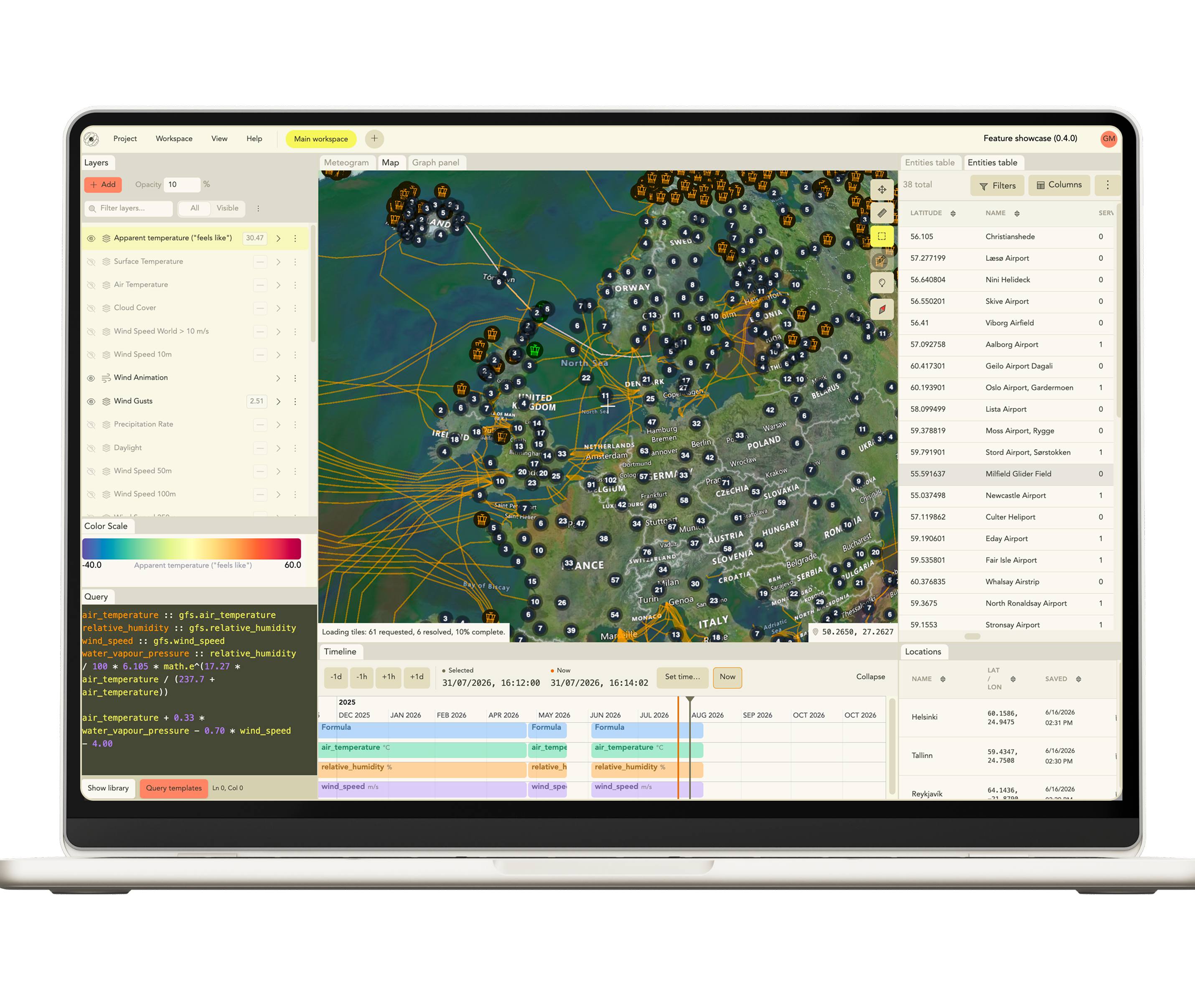The image size is (1195, 1008).
Task: Click the Filter layers search field
Action: 129,209
